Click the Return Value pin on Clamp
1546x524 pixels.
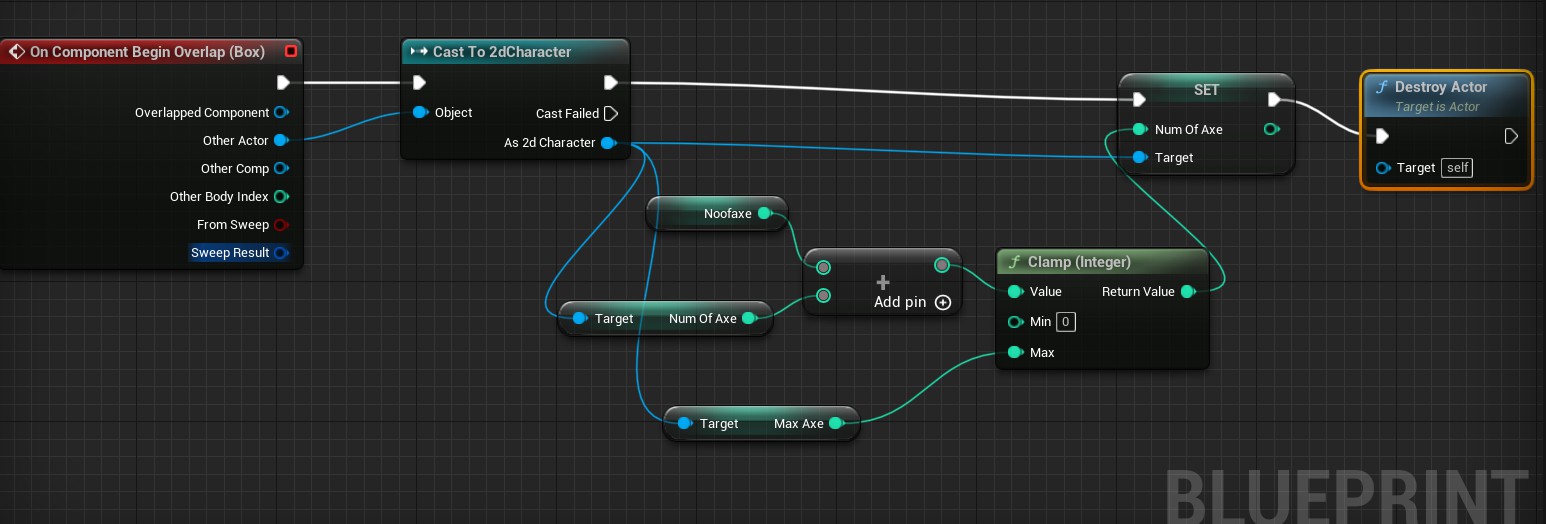click(x=1187, y=292)
